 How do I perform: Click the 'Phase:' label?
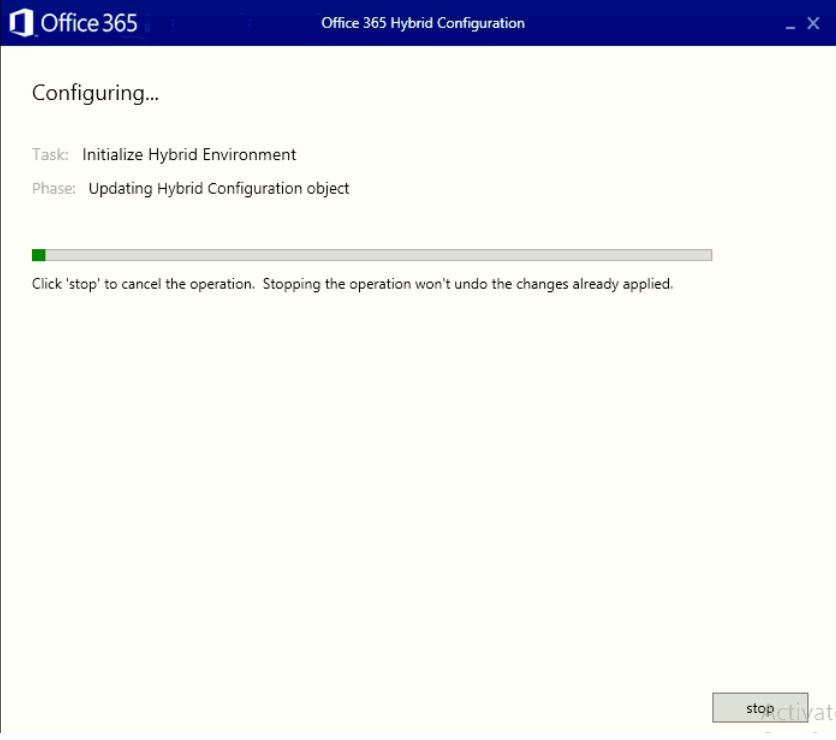coord(54,189)
